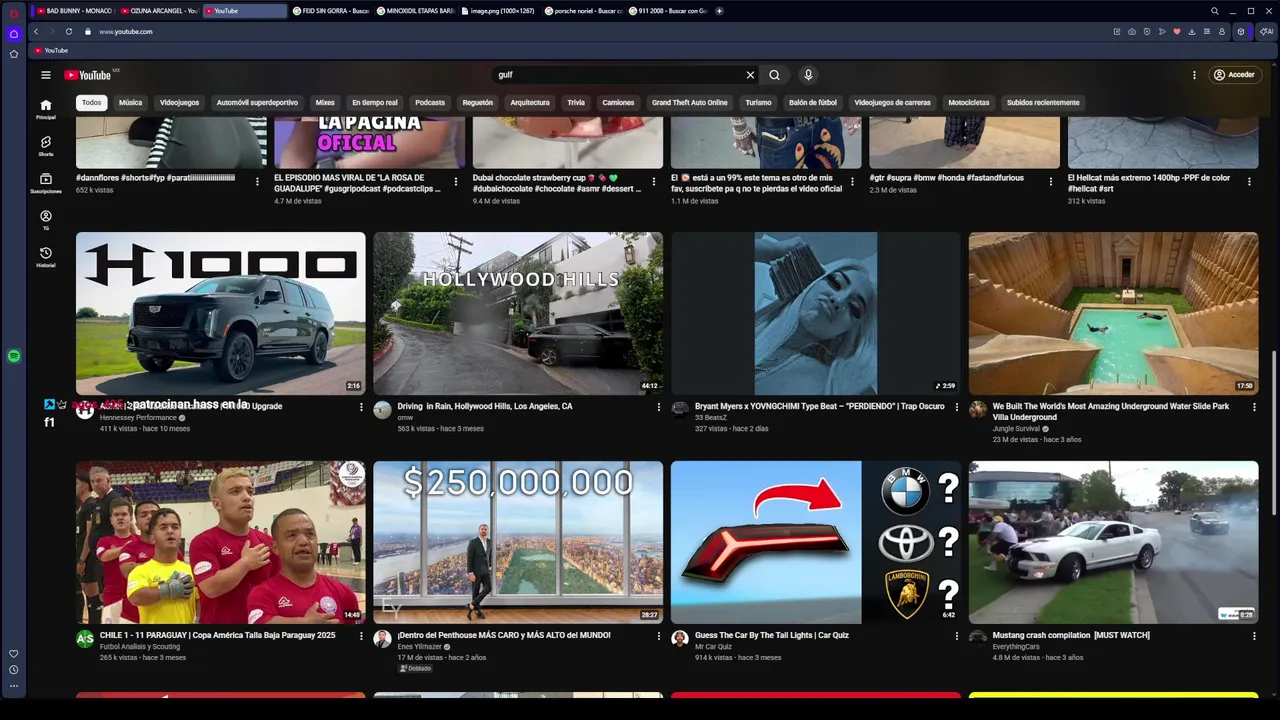Open the browser downloads icon
This screenshot has width=1280, height=720.
[x=1192, y=31]
